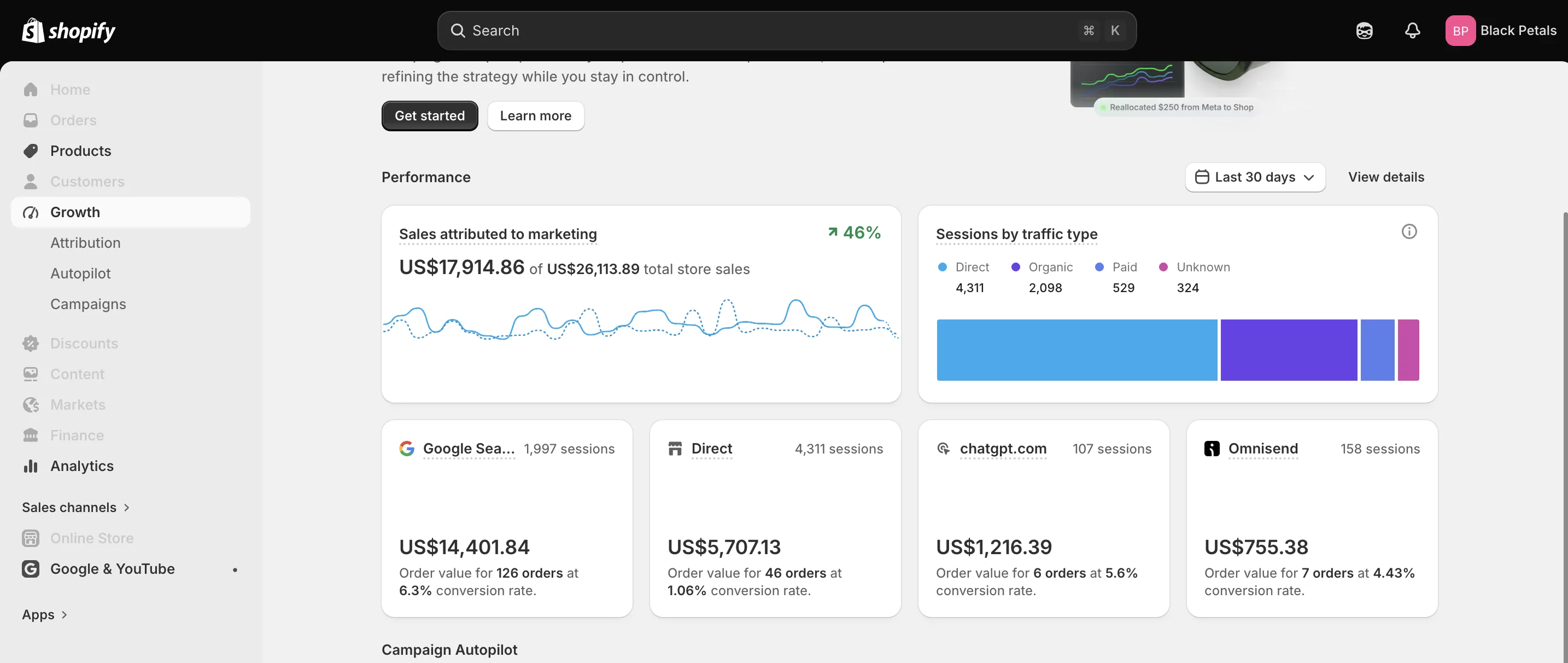Click the info icon in Sessions card
Image resolution: width=1568 pixels, height=663 pixels.
[1408, 231]
